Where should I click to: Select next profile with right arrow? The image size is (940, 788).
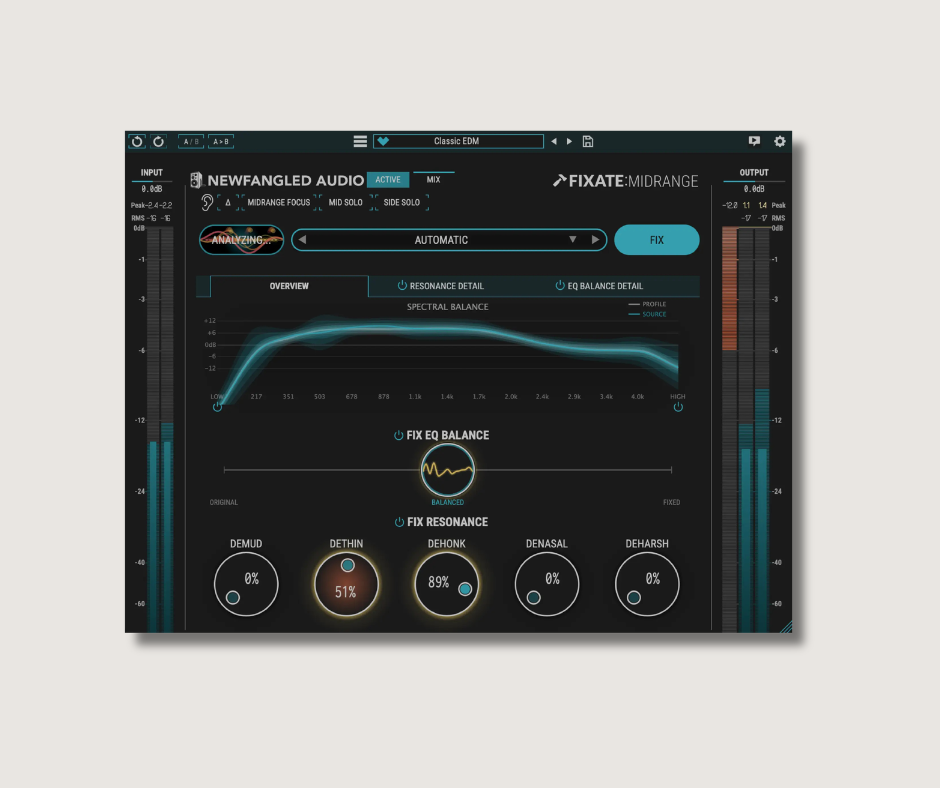[595, 240]
